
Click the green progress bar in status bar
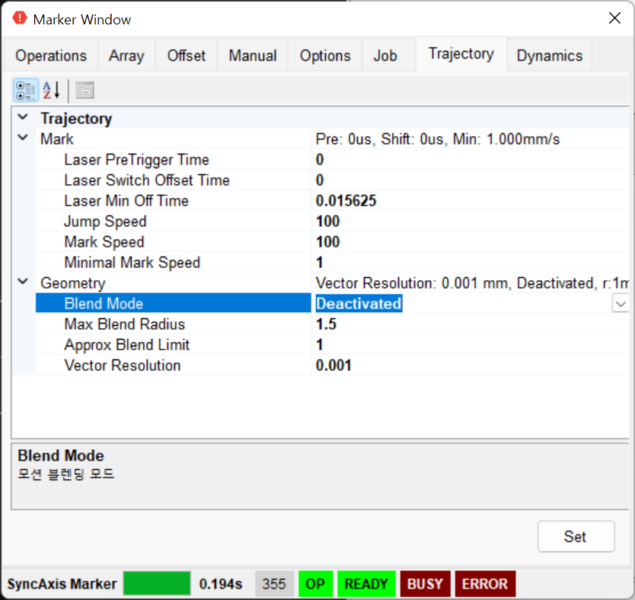pos(156,584)
